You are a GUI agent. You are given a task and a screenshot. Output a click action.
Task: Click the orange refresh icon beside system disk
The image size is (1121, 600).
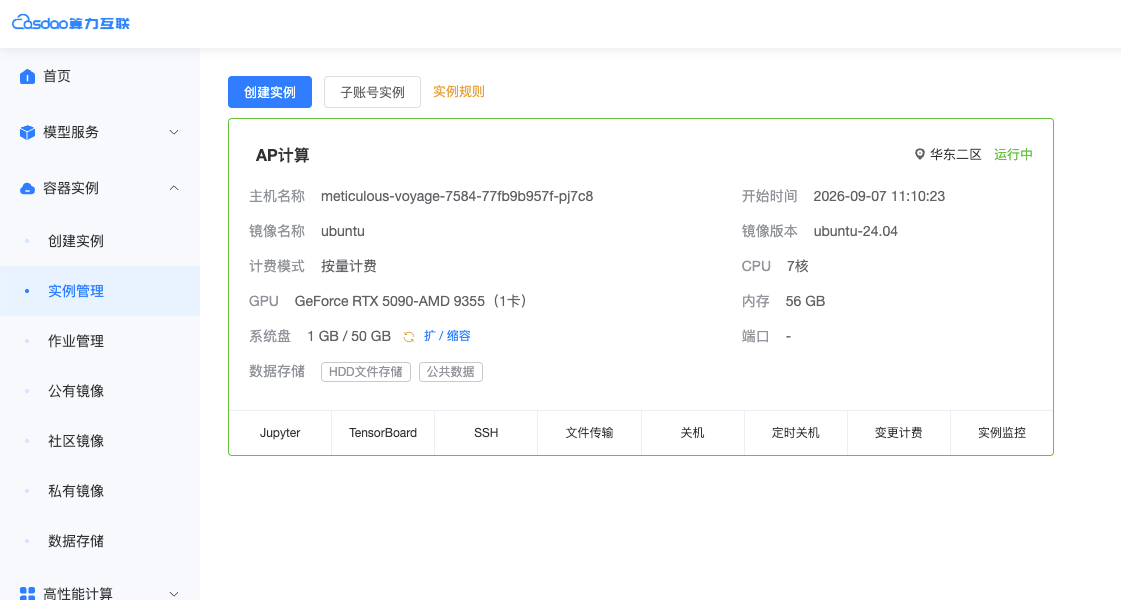[409, 337]
